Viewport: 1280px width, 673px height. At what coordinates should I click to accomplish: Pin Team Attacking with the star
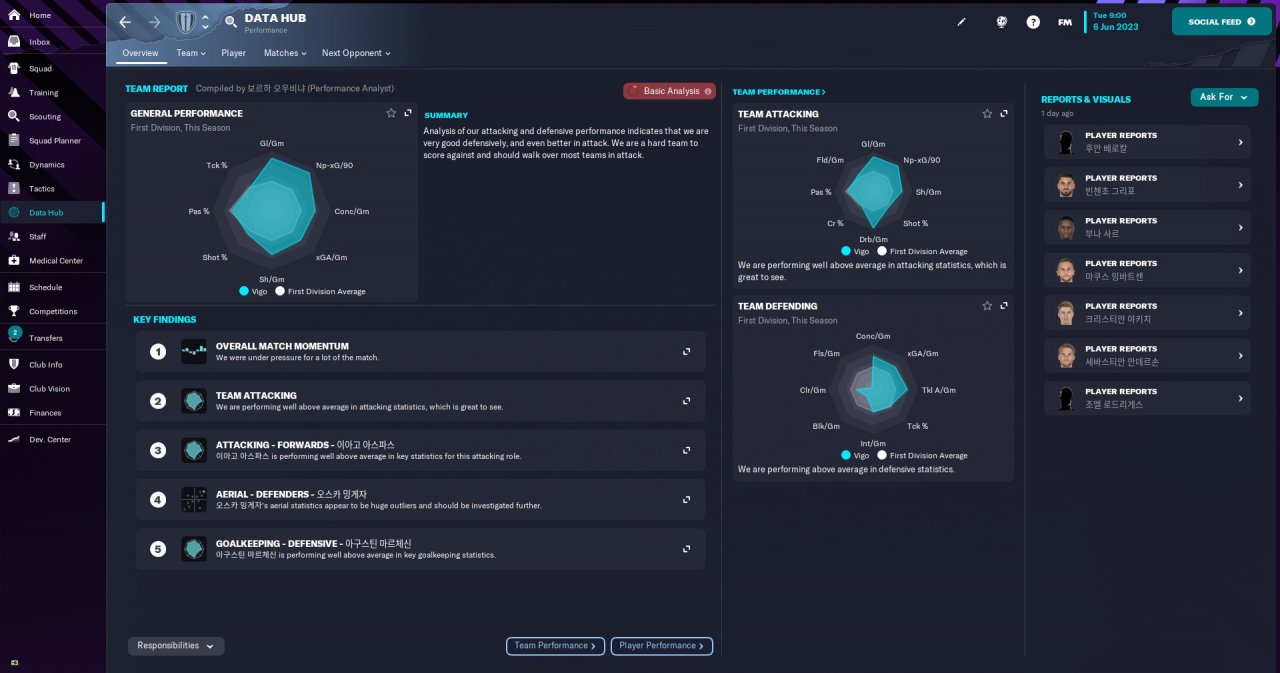coord(987,113)
